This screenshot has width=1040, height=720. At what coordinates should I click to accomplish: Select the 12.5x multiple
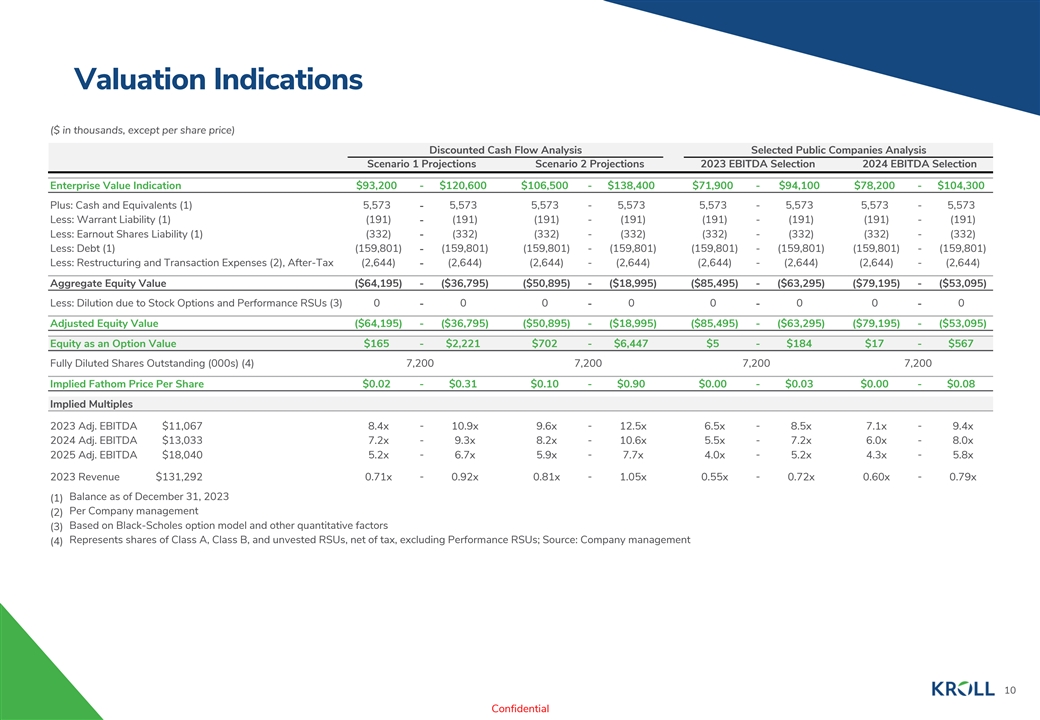[x=633, y=426]
